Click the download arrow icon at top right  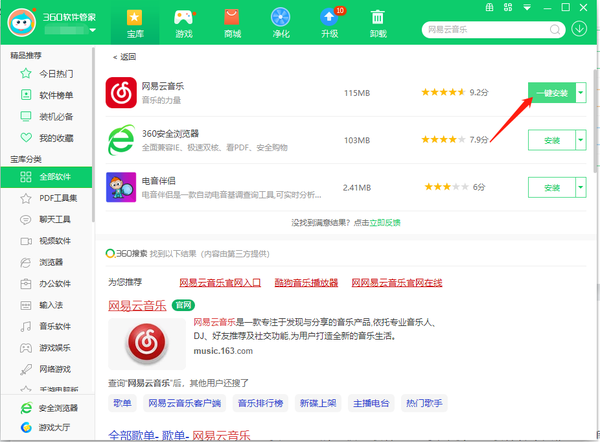click(x=580, y=28)
